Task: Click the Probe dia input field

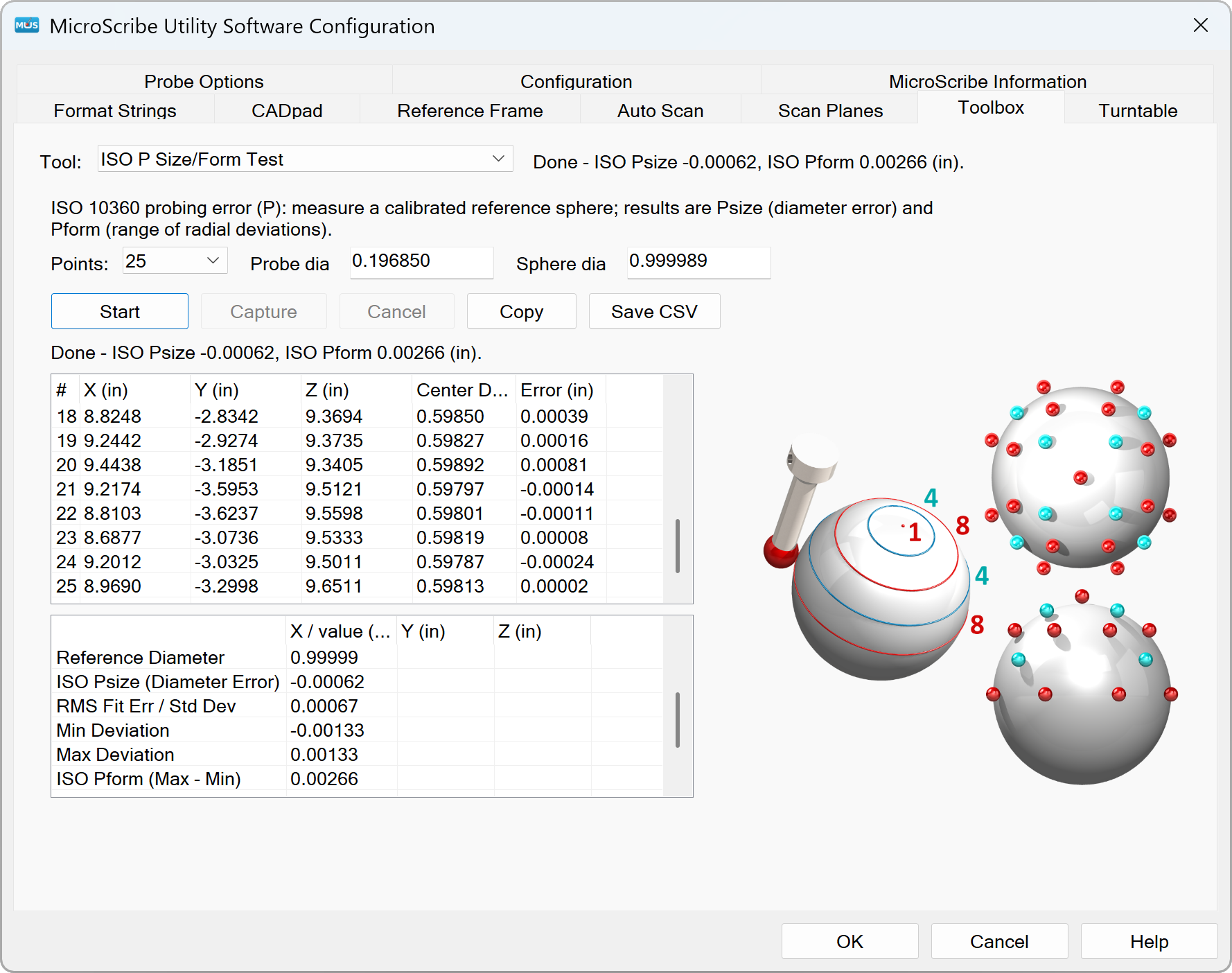Action: tap(422, 262)
